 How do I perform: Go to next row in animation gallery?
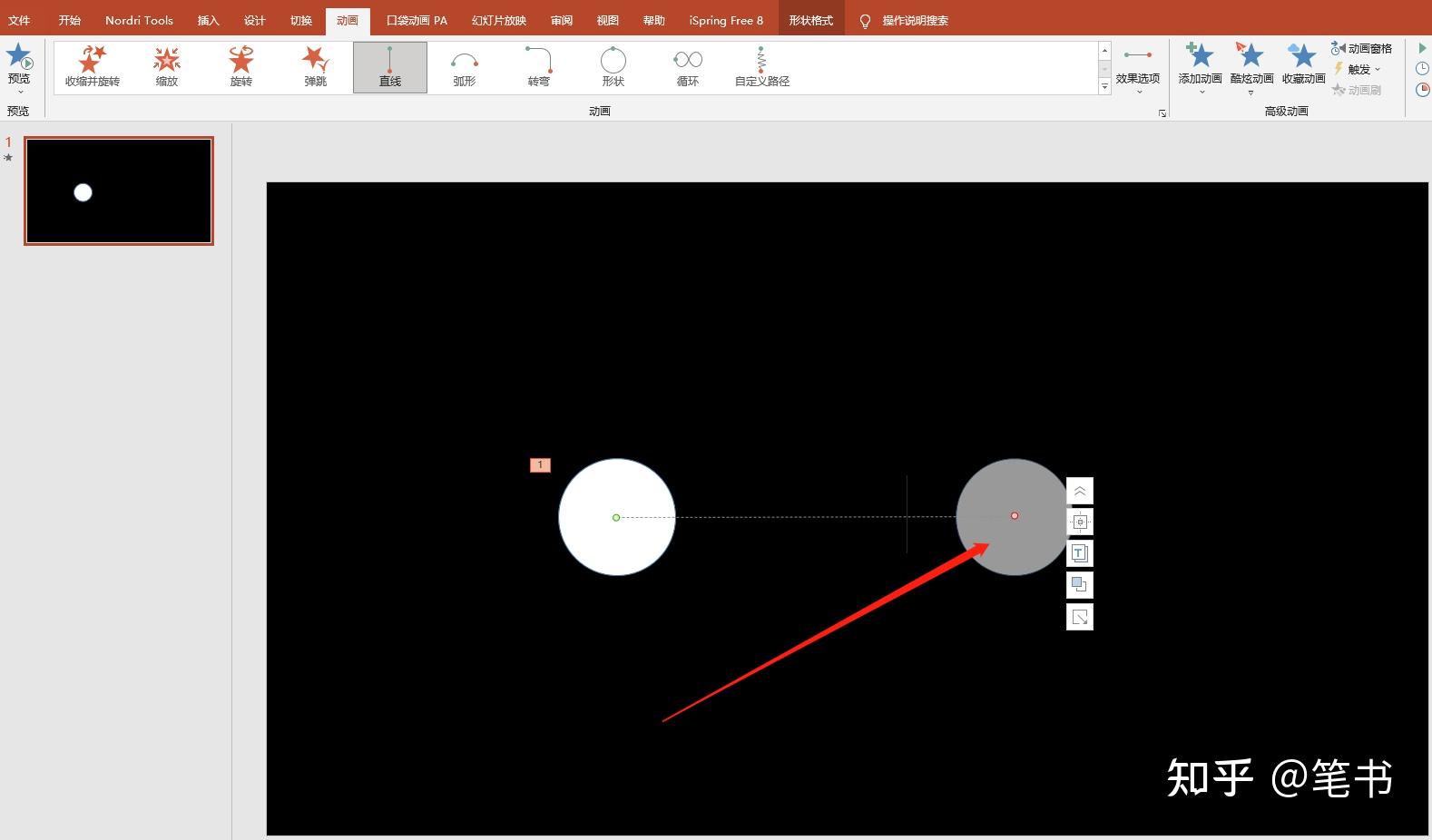(x=1104, y=69)
